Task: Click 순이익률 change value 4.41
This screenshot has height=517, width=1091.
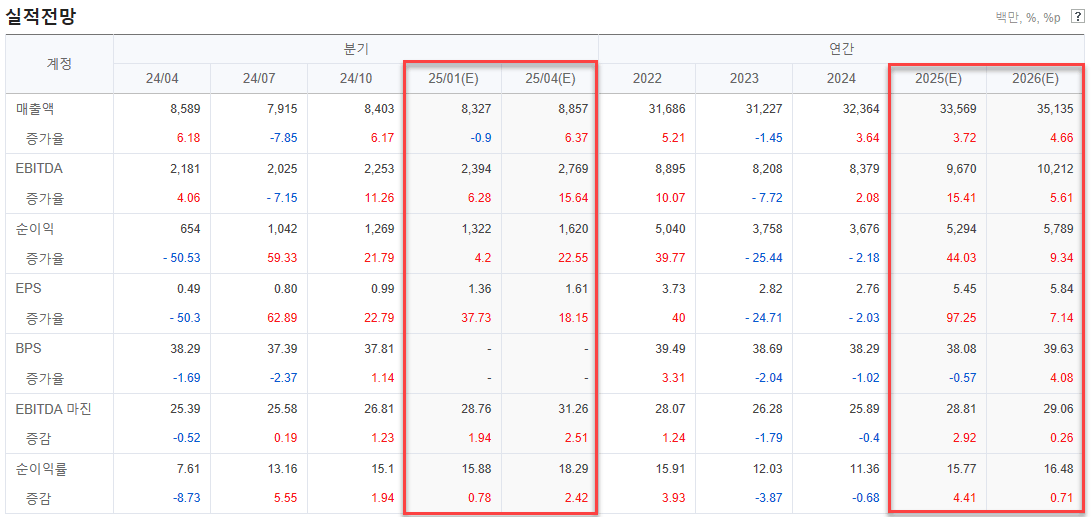Action: pyautogui.click(x=966, y=498)
